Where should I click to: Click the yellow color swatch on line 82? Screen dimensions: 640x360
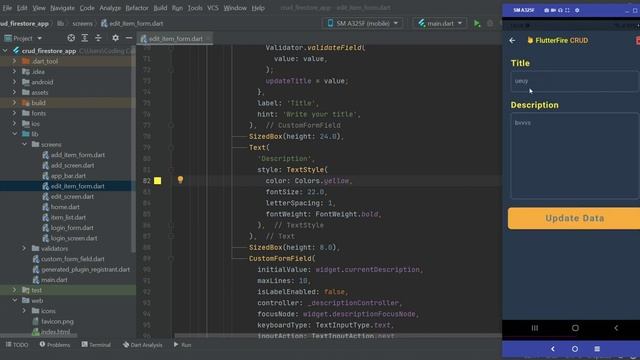[x=158, y=181]
